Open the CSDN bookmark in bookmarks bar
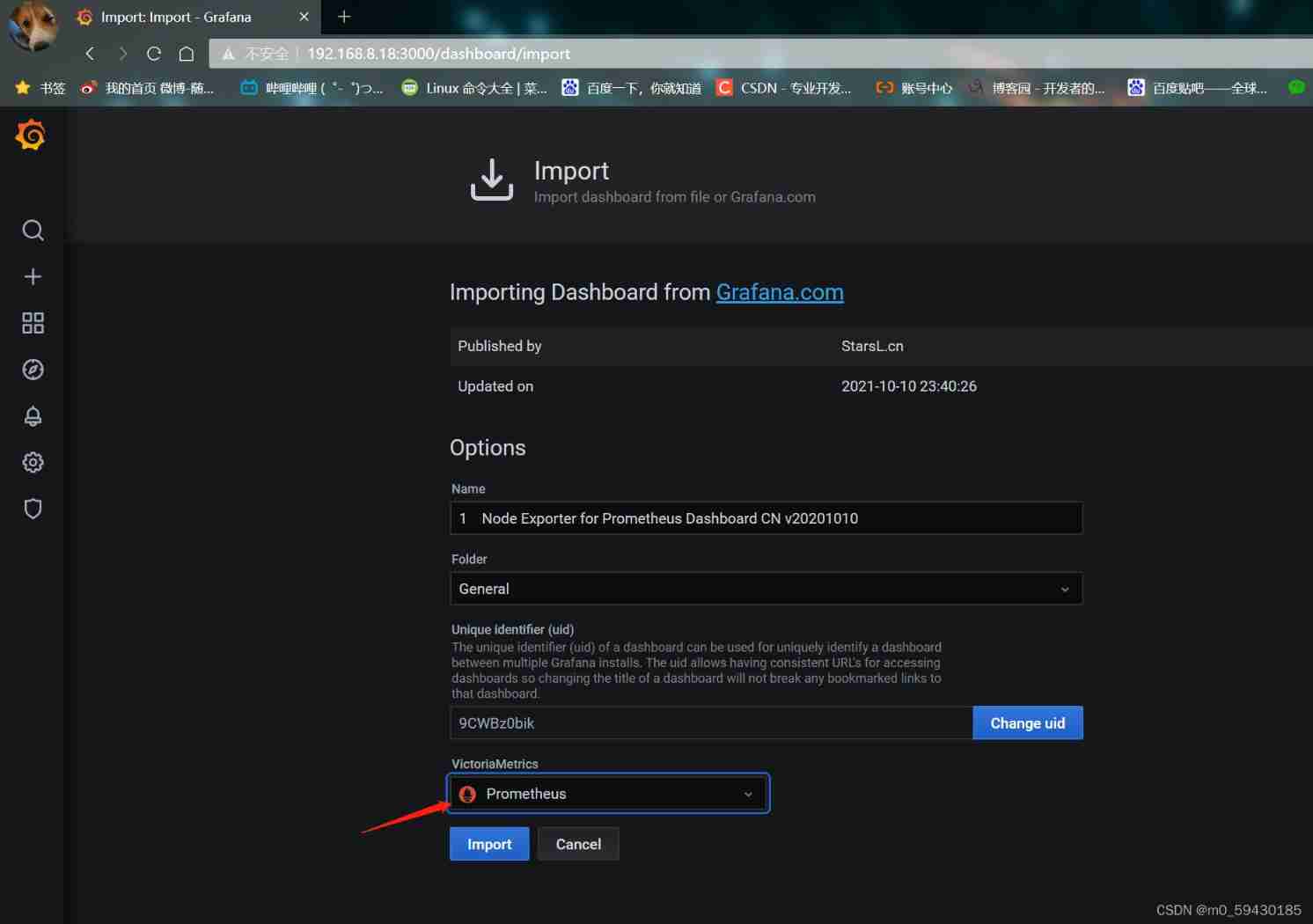This screenshot has width=1313, height=924. click(784, 88)
